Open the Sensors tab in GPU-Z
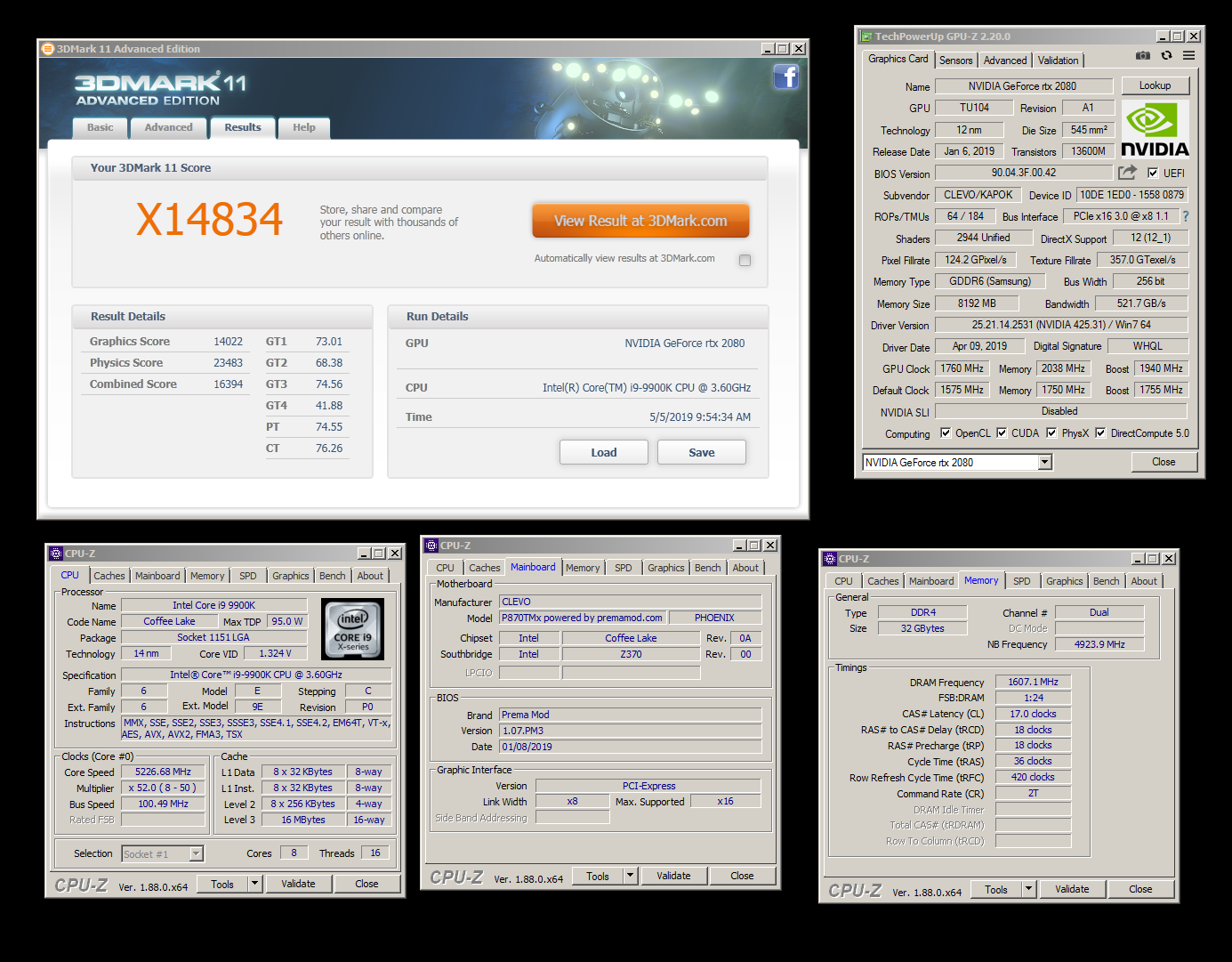The height and width of the screenshot is (962, 1232). coord(956,61)
